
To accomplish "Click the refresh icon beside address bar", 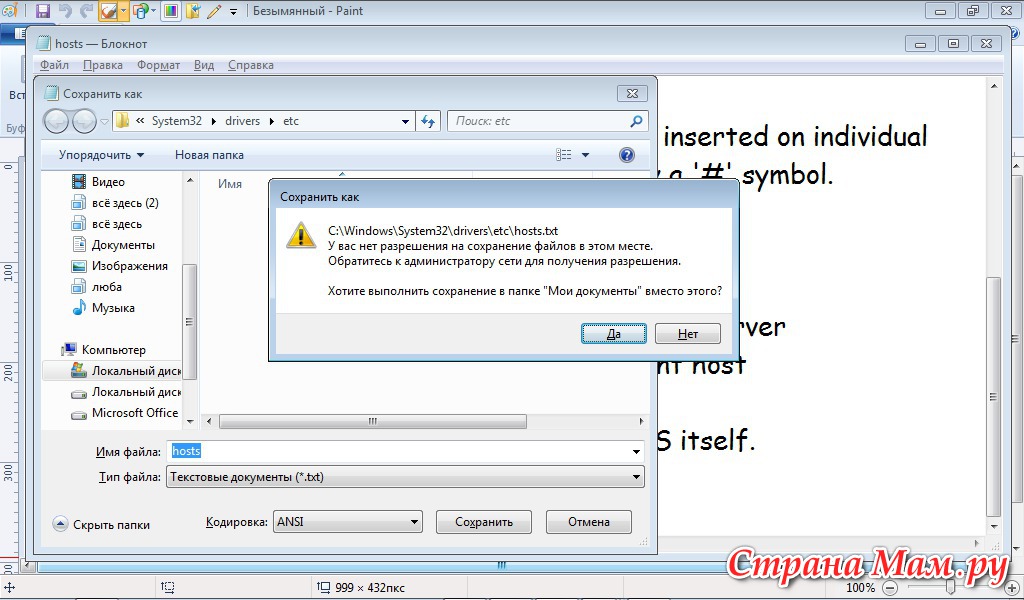I will 428,121.
